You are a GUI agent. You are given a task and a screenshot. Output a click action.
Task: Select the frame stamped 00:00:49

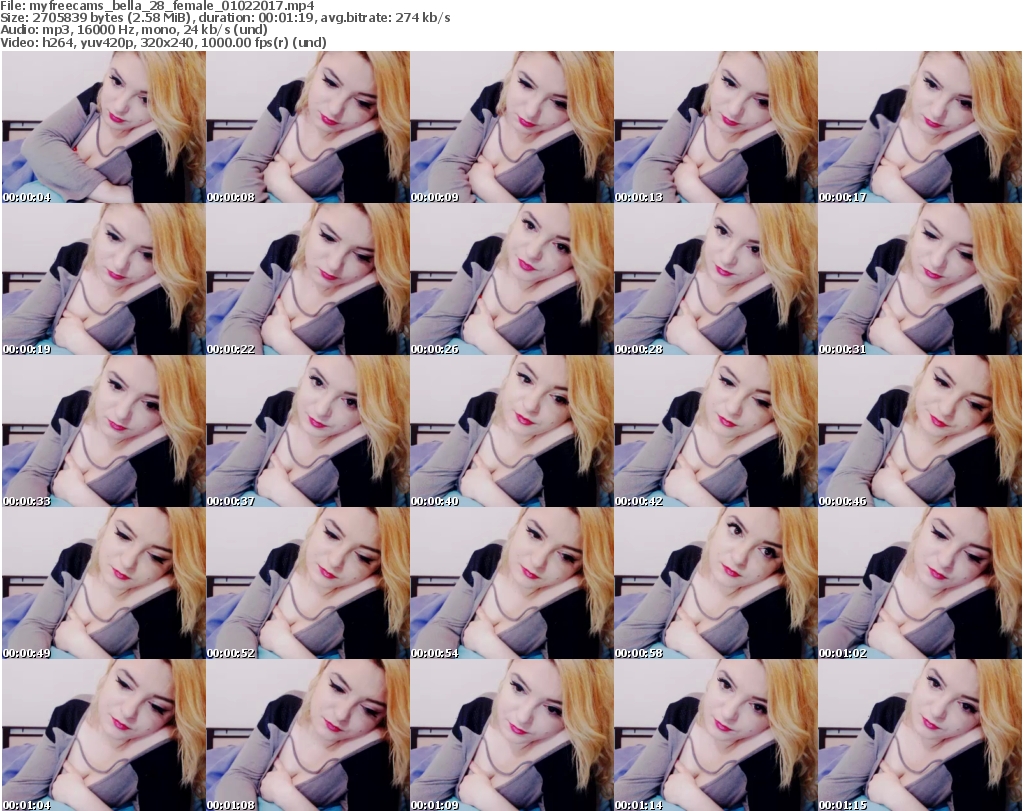pos(104,583)
